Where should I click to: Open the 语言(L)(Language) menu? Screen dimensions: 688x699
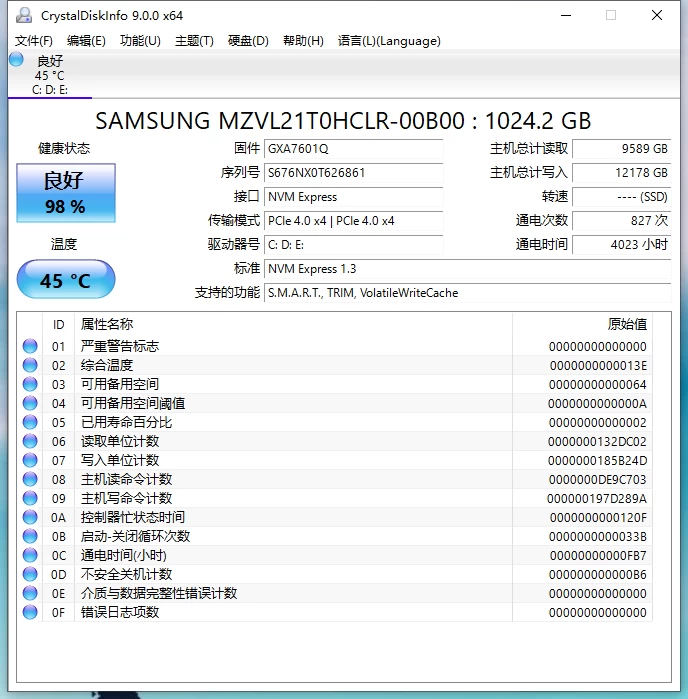(x=389, y=41)
